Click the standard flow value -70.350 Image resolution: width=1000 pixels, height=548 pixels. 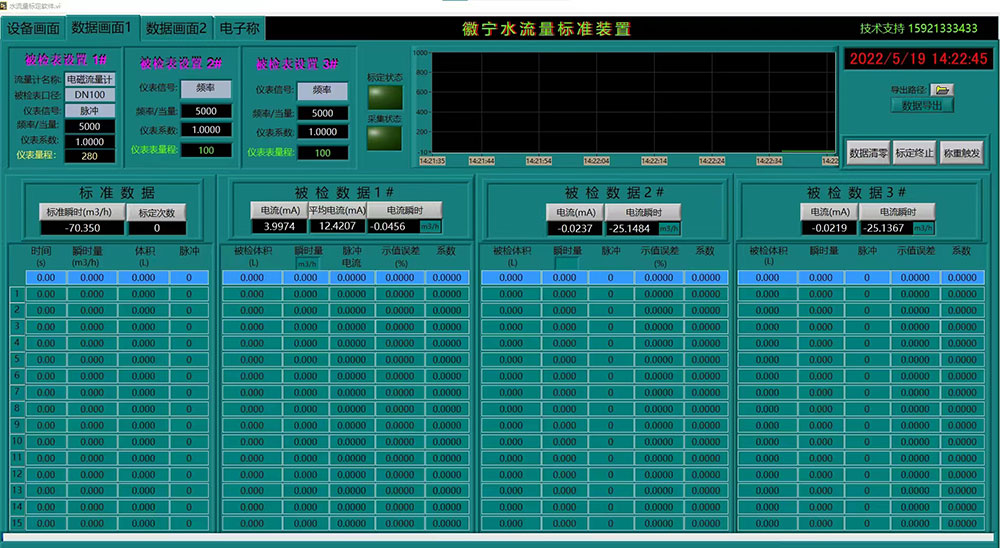82,228
